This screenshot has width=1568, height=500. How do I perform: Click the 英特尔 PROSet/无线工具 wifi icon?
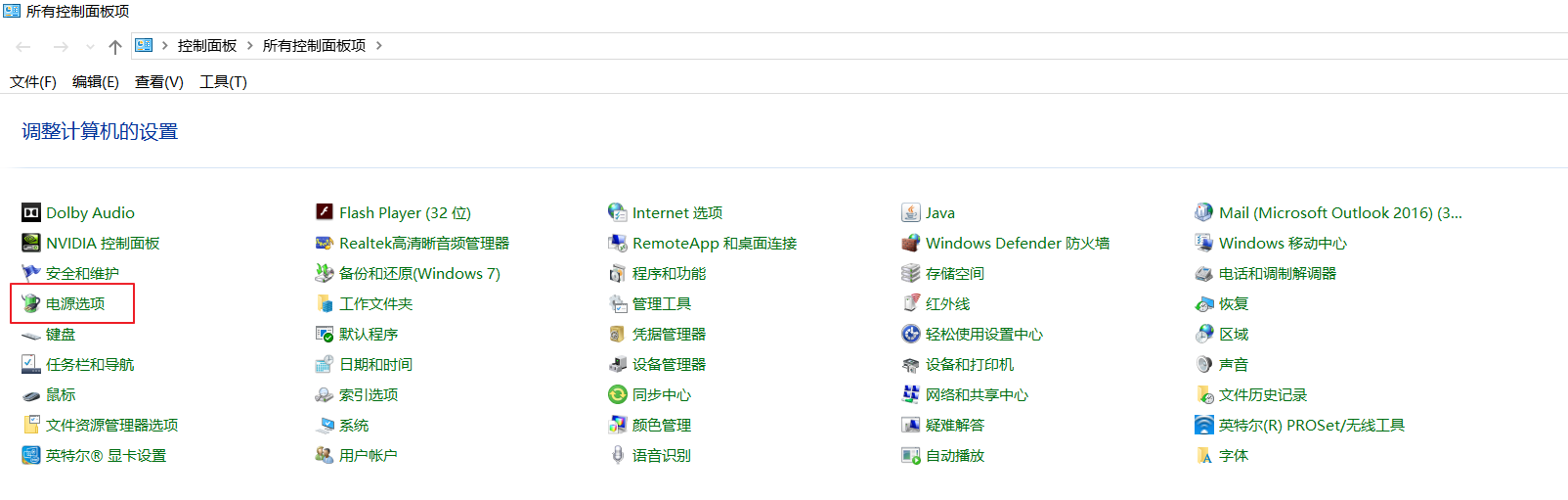pyautogui.click(x=1204, y=425)
